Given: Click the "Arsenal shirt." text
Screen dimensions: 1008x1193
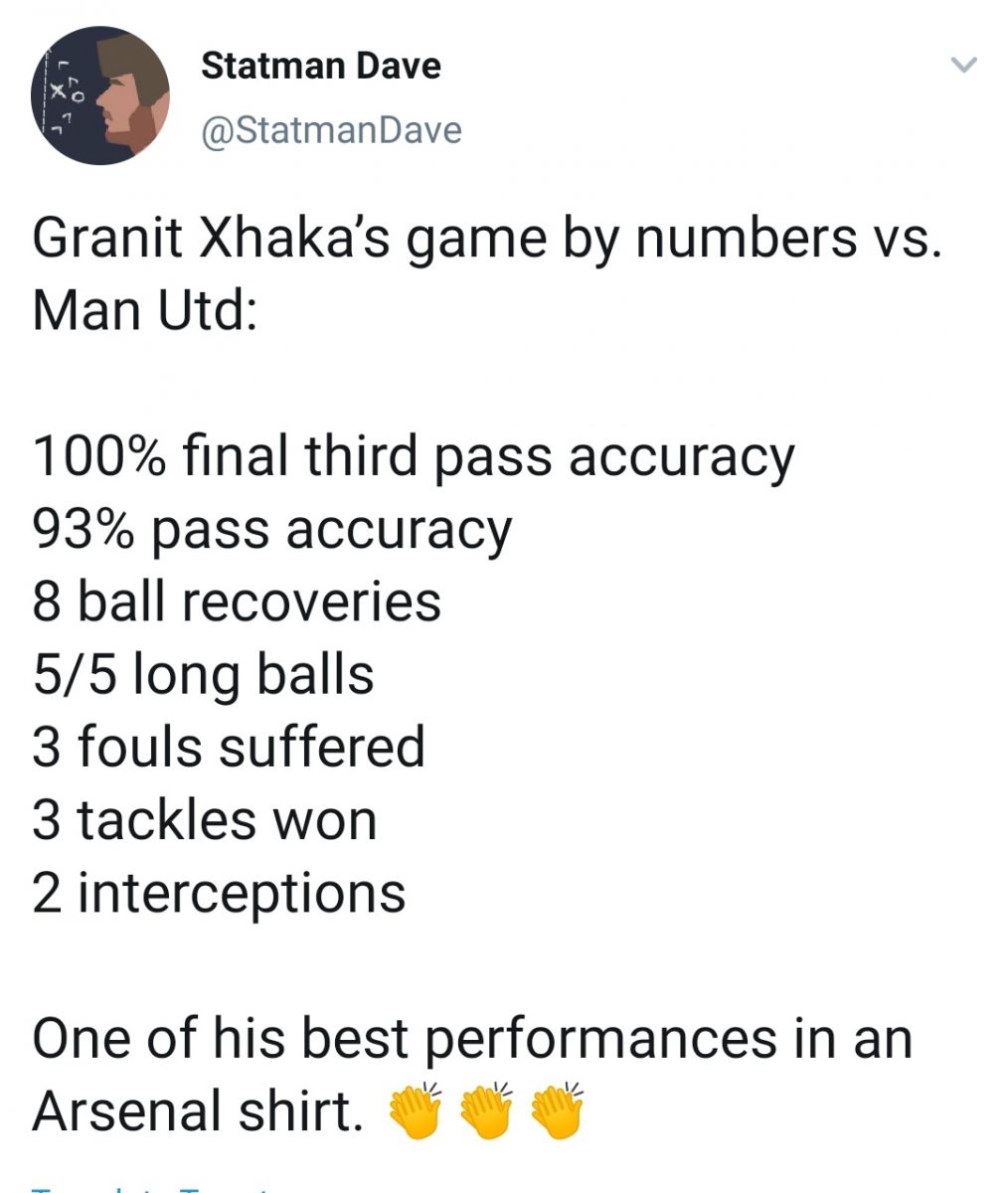Looking at the screenshot, I should [198, 1110].
